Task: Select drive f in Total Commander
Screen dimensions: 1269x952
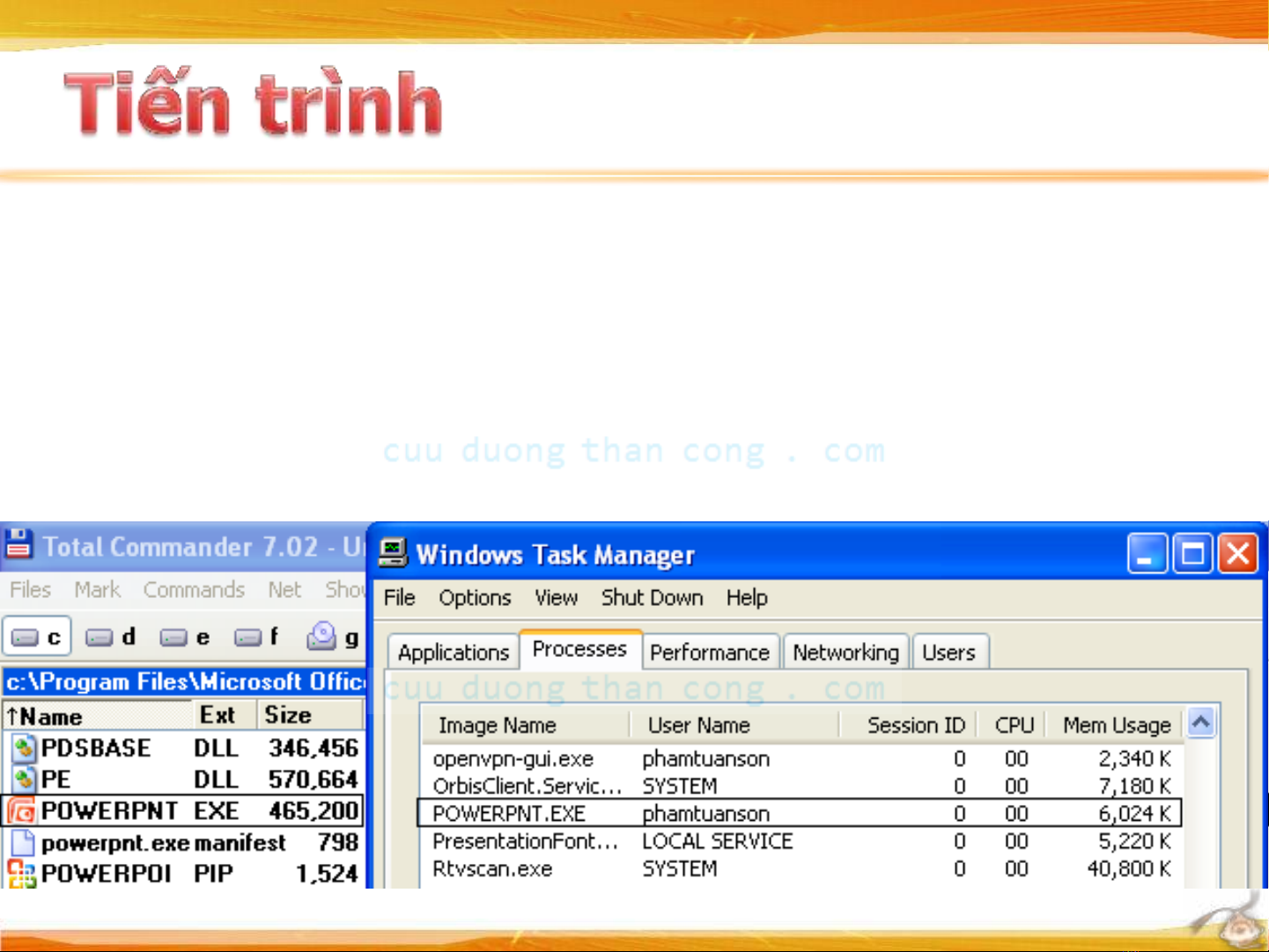Action: click(257, 637)
